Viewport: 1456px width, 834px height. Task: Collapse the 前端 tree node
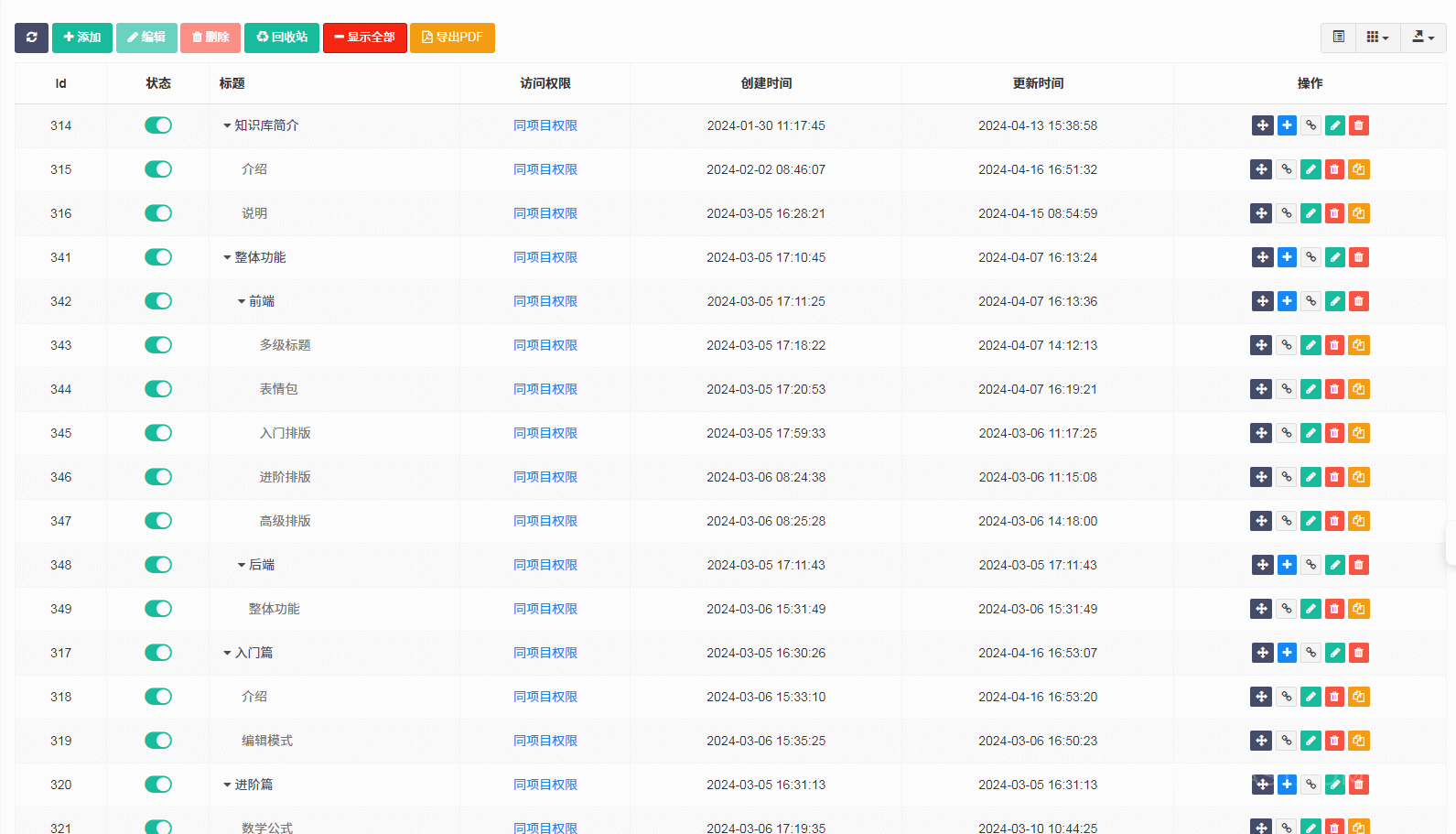pyautogui.click(x=242, y=301)
